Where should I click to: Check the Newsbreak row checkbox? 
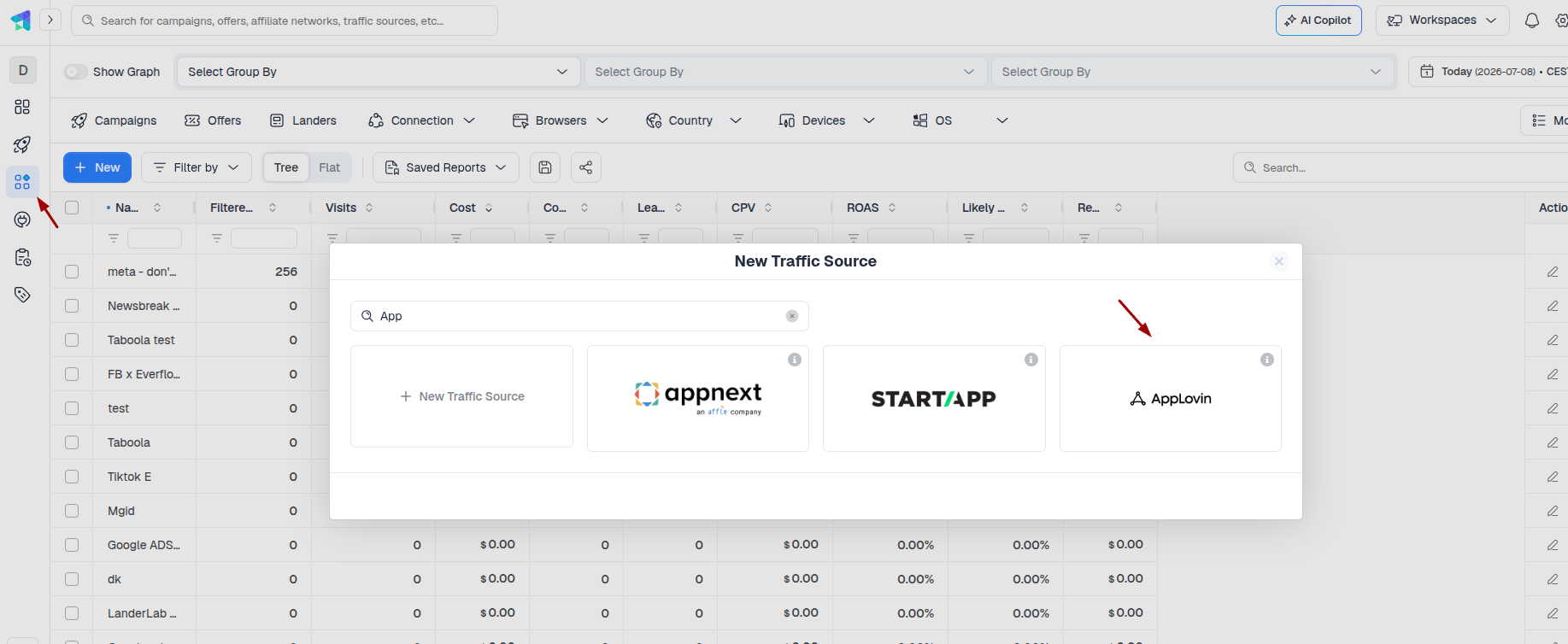point(72,306)
